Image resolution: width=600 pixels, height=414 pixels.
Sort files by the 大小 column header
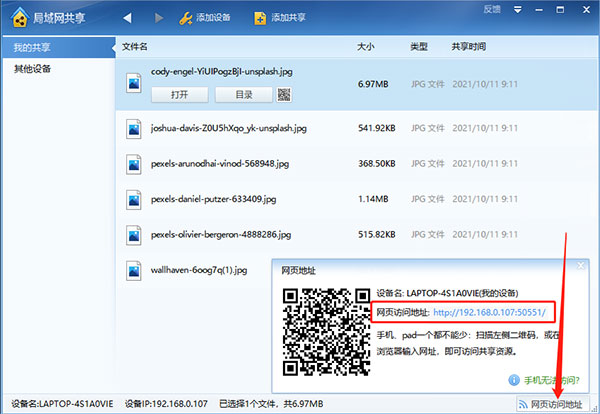coord(366,47)
